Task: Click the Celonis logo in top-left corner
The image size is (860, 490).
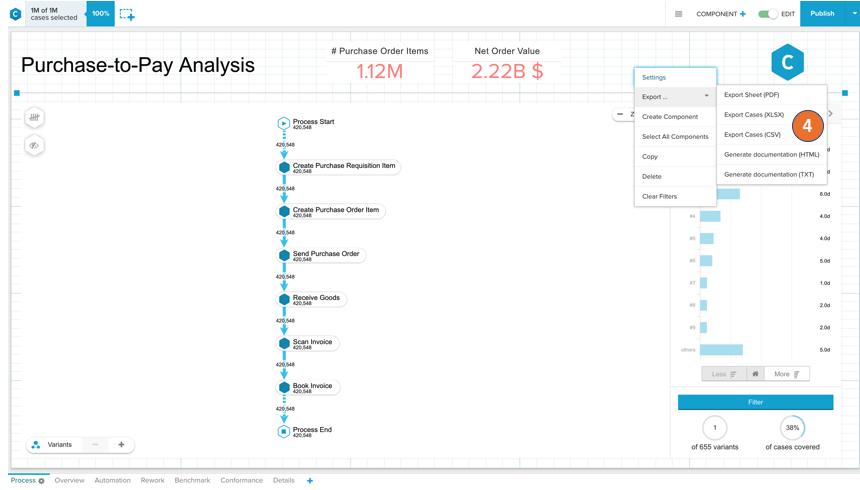Action: (15, 14)
